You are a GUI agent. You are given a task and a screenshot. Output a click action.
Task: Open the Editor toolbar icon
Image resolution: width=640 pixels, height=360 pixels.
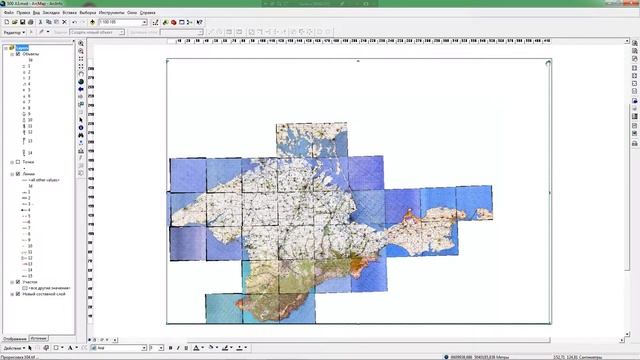pos(155,22)
